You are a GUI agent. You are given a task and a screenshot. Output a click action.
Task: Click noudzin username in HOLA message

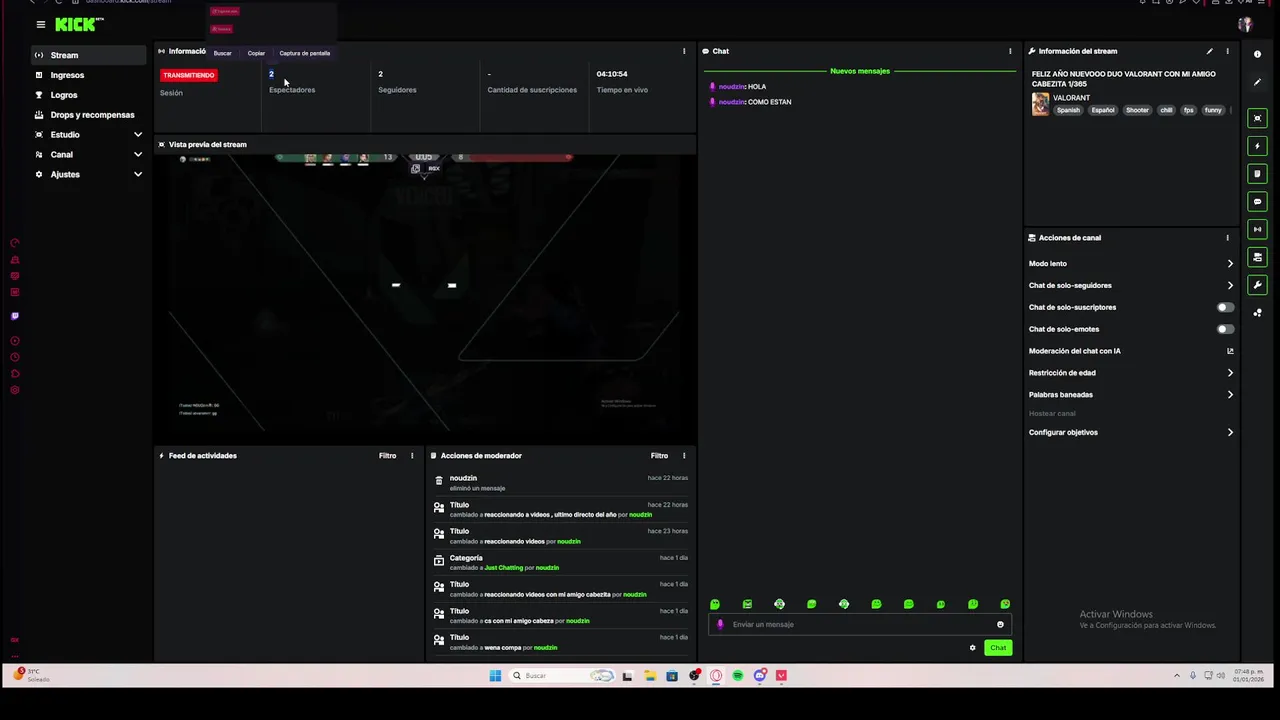pyautogui.click(x=732, y=87)
